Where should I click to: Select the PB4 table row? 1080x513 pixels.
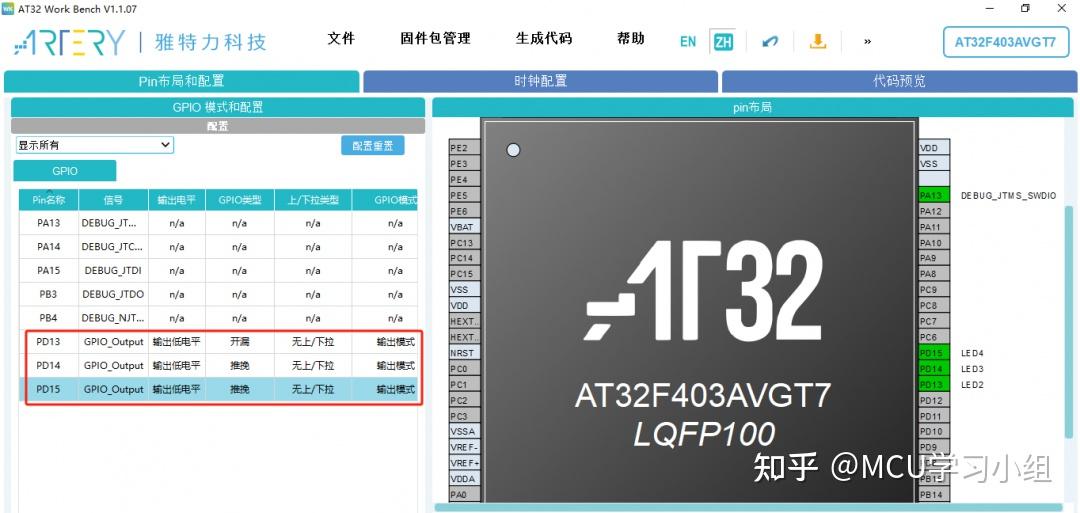[218, 317]
